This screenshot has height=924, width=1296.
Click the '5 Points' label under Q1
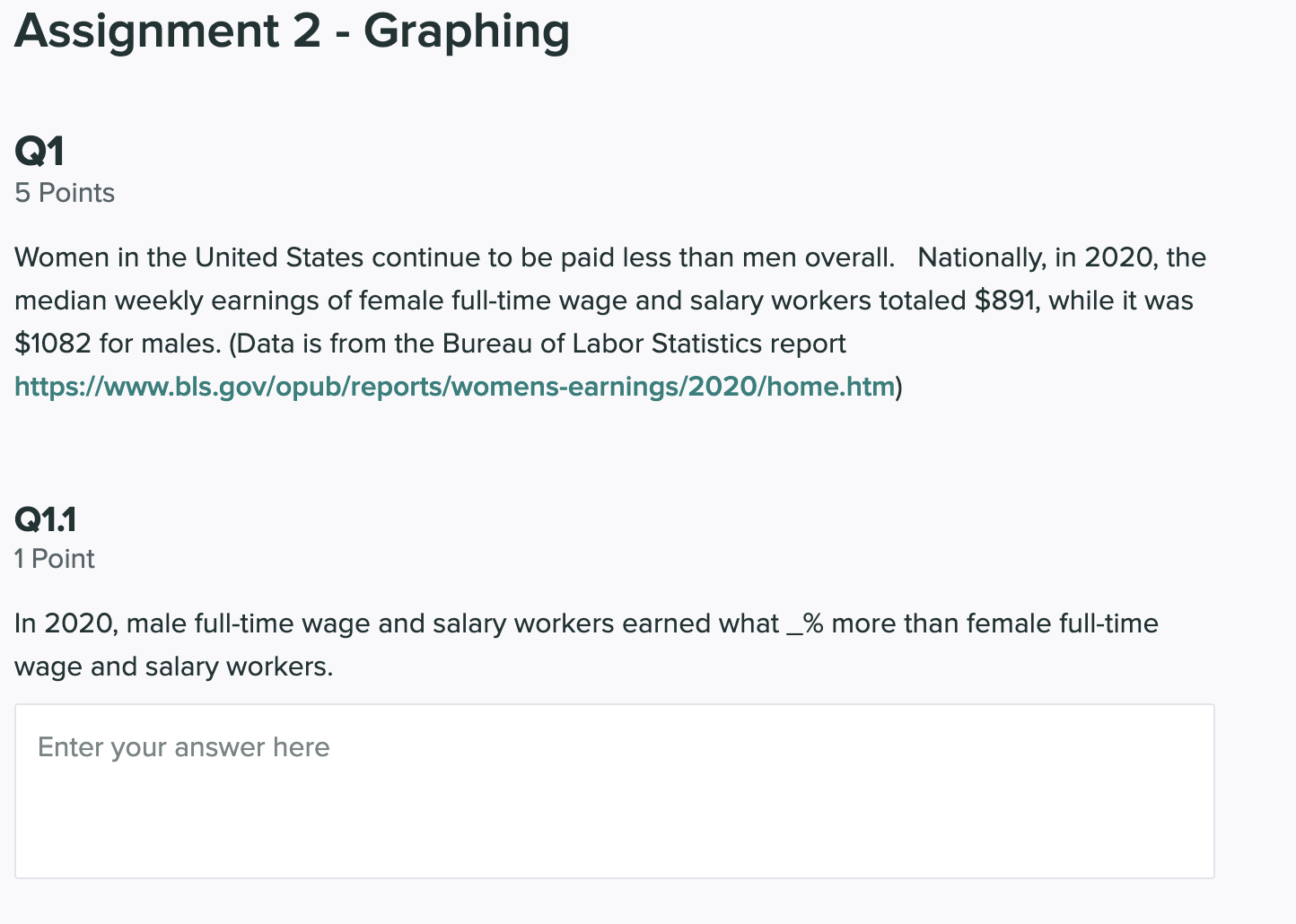pyautogui.click(x=64, y=193)
